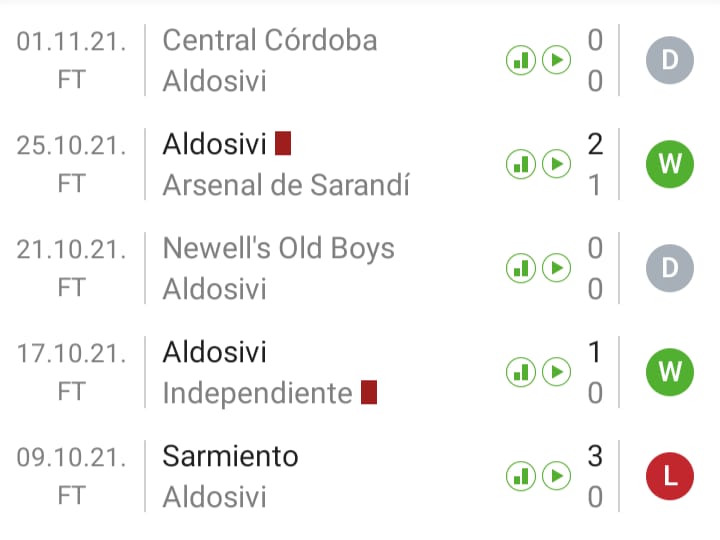The image size is (720, 540).
Task: Click the 17.10.21 match date
Action: click(72, 352)
